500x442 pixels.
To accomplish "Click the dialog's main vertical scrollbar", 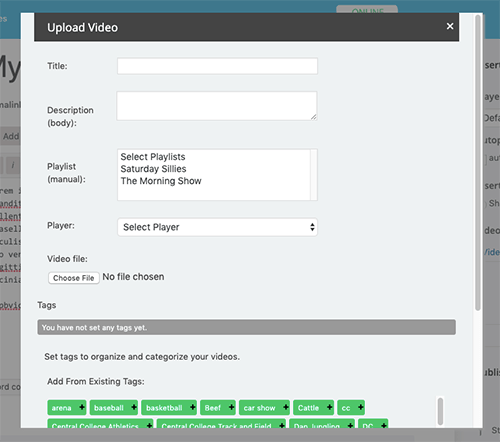I will [x=478, y=163].
